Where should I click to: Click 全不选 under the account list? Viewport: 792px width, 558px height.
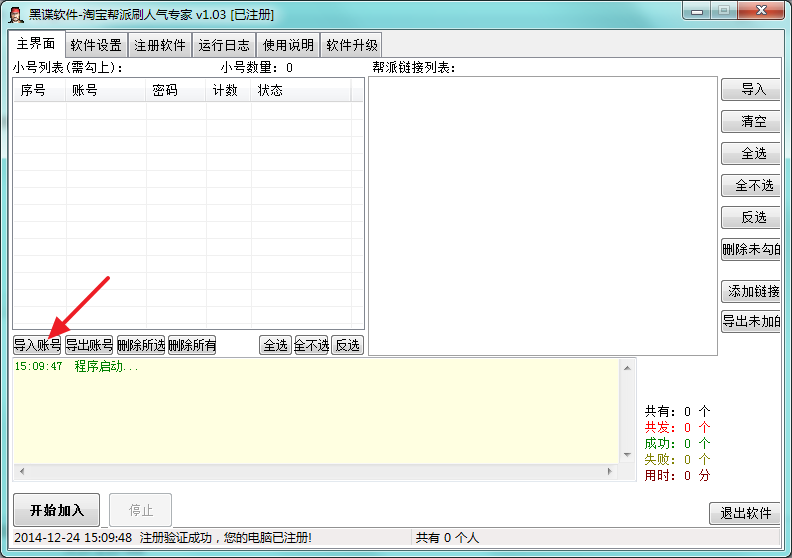pyautogui.click(x=312, y=345)
